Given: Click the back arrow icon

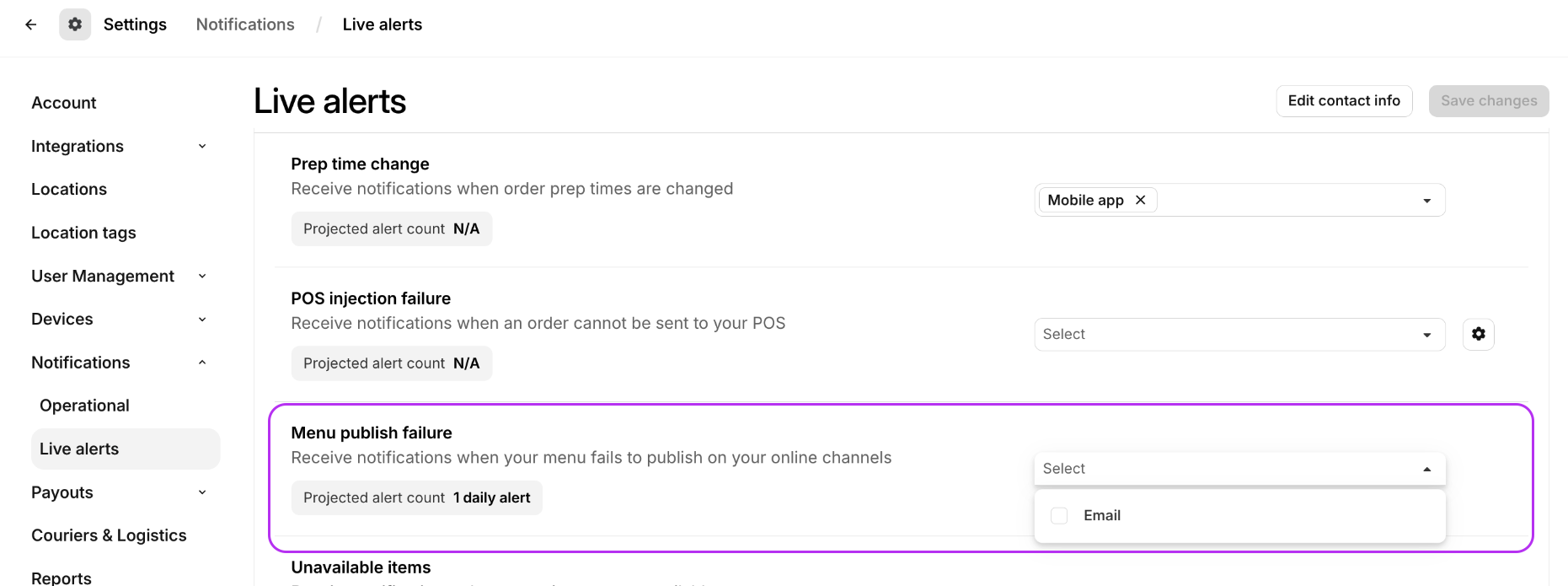Looking at the screenshot, I should tap(31, 24).
